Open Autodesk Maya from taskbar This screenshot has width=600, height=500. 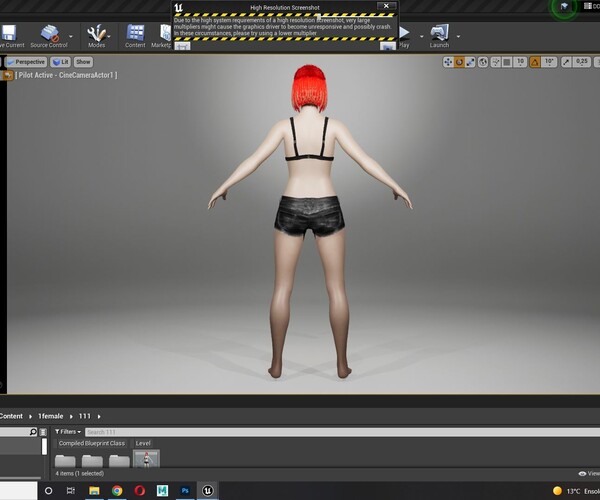point(163,490)
